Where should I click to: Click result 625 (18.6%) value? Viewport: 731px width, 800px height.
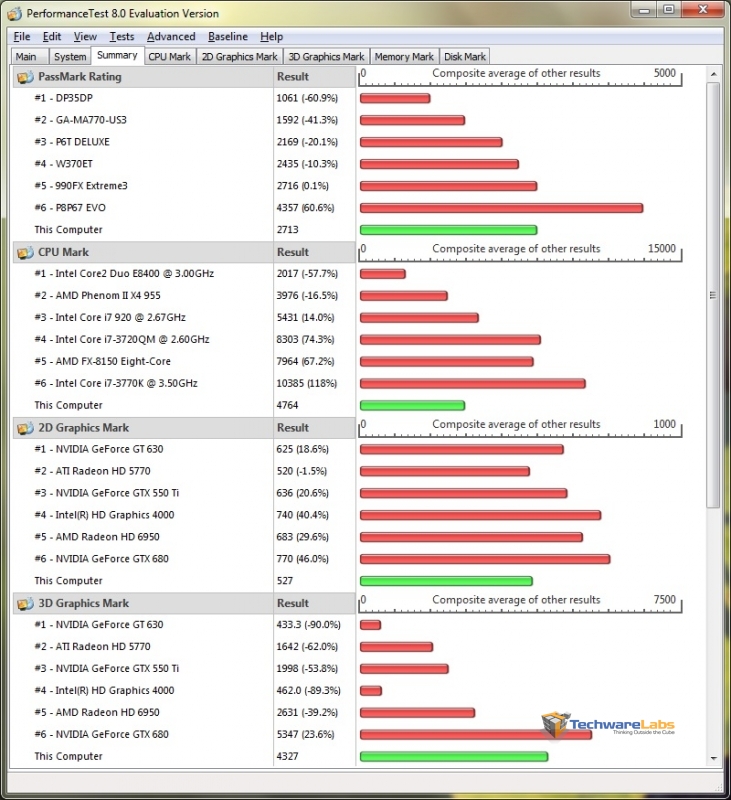(x=303, y=449)
